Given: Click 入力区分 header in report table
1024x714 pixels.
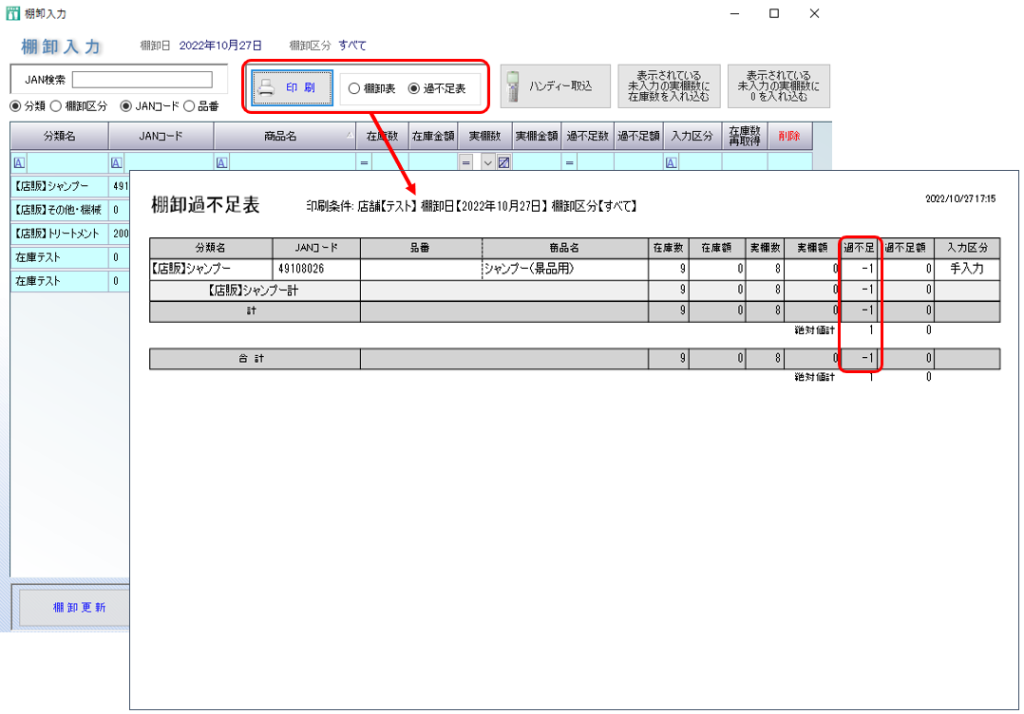Looking at the screenshot, I should tap(967, 248).
